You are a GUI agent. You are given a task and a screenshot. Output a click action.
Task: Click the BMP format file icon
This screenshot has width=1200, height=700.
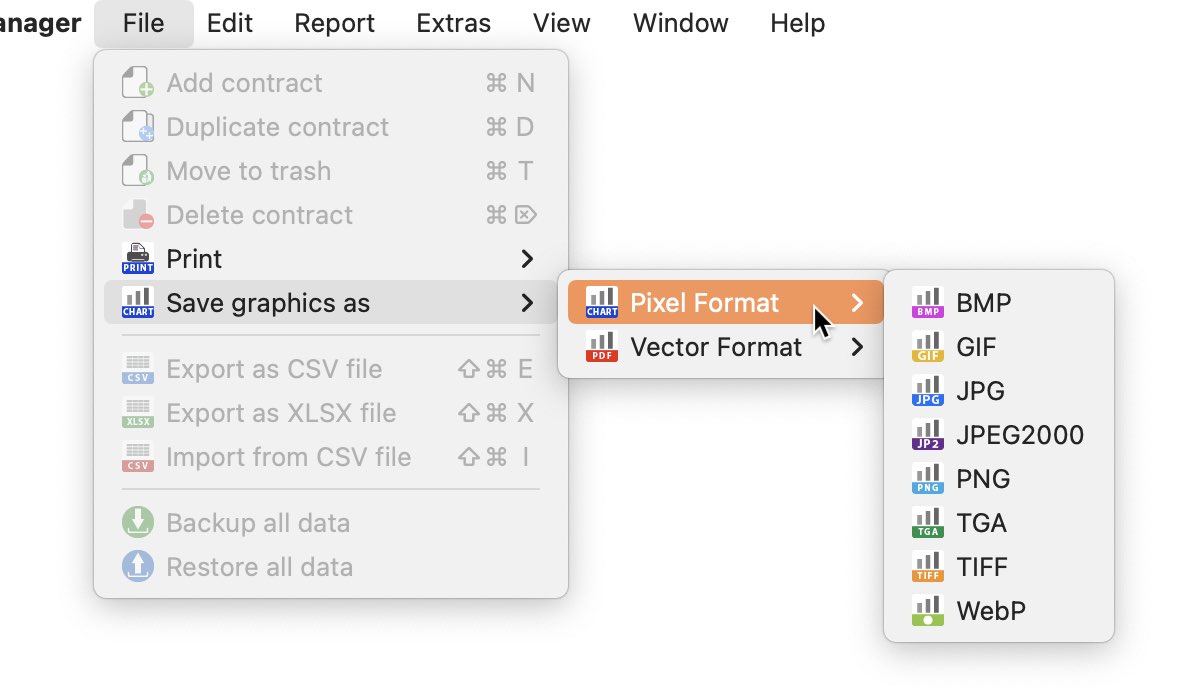928,303
